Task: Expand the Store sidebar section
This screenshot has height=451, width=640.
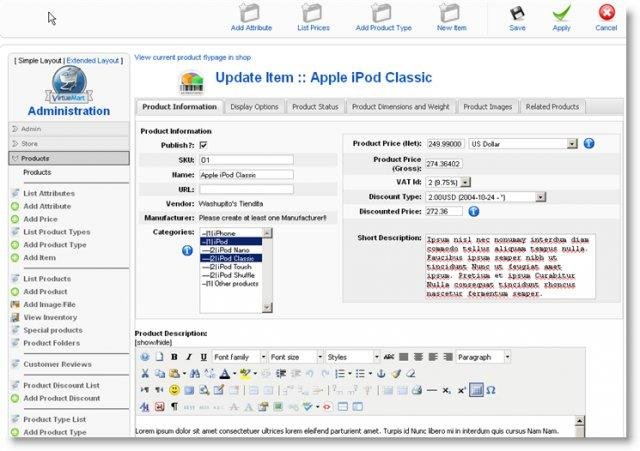Action: 69,143
